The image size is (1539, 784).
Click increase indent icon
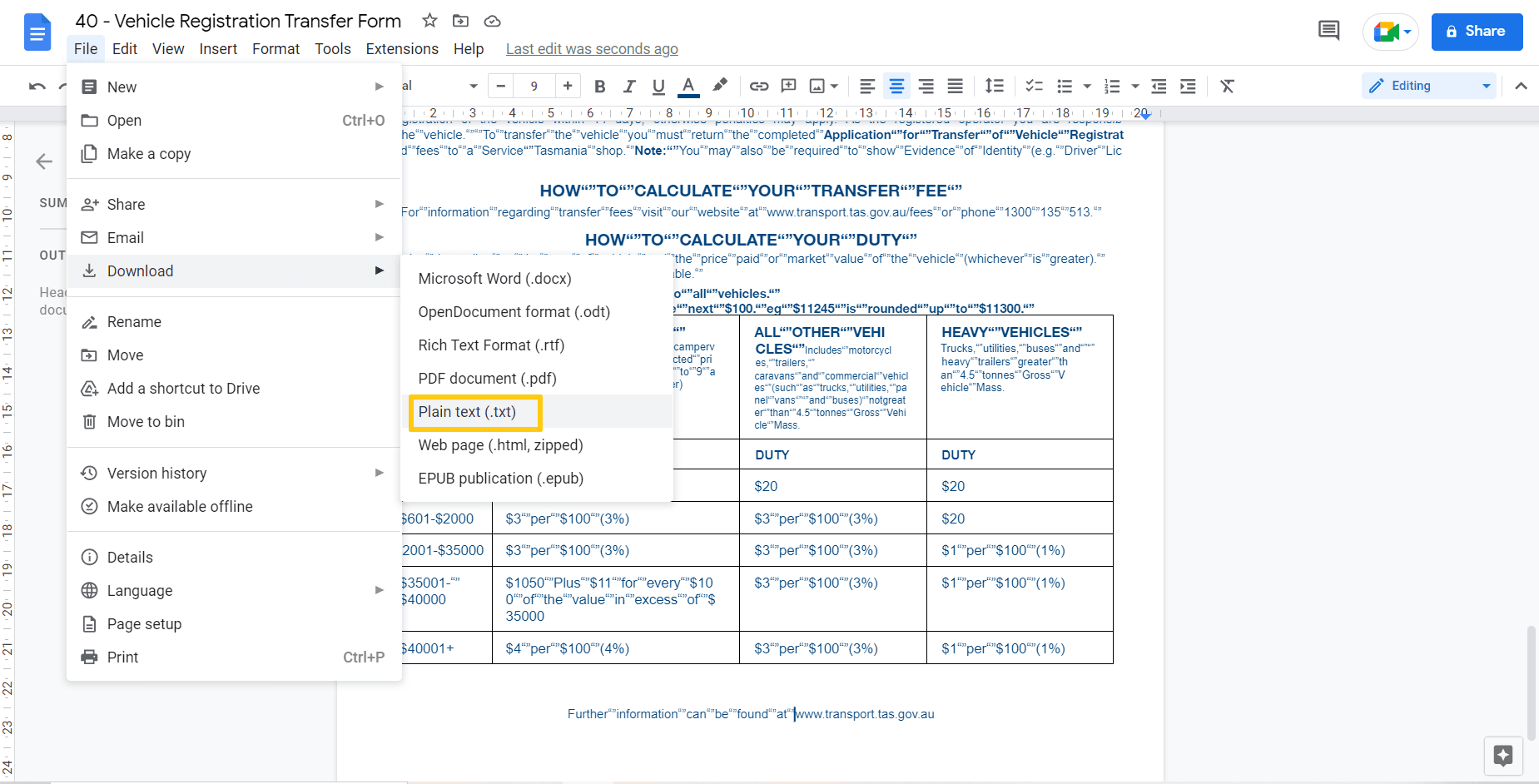click(x=1189, y=86)
